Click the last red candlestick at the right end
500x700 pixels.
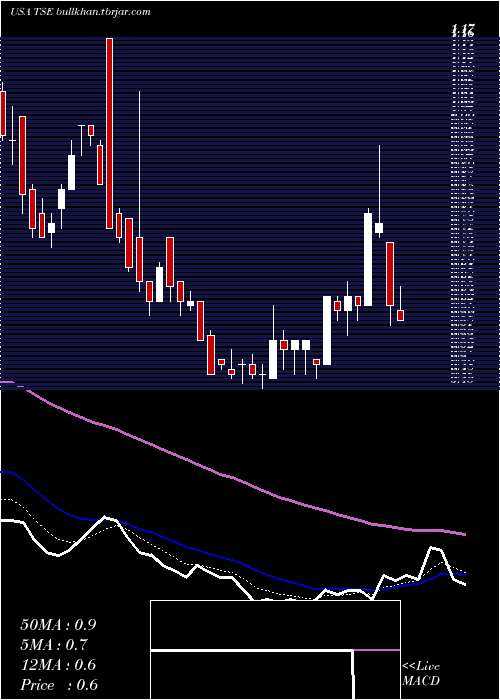(x=400, y=315)
